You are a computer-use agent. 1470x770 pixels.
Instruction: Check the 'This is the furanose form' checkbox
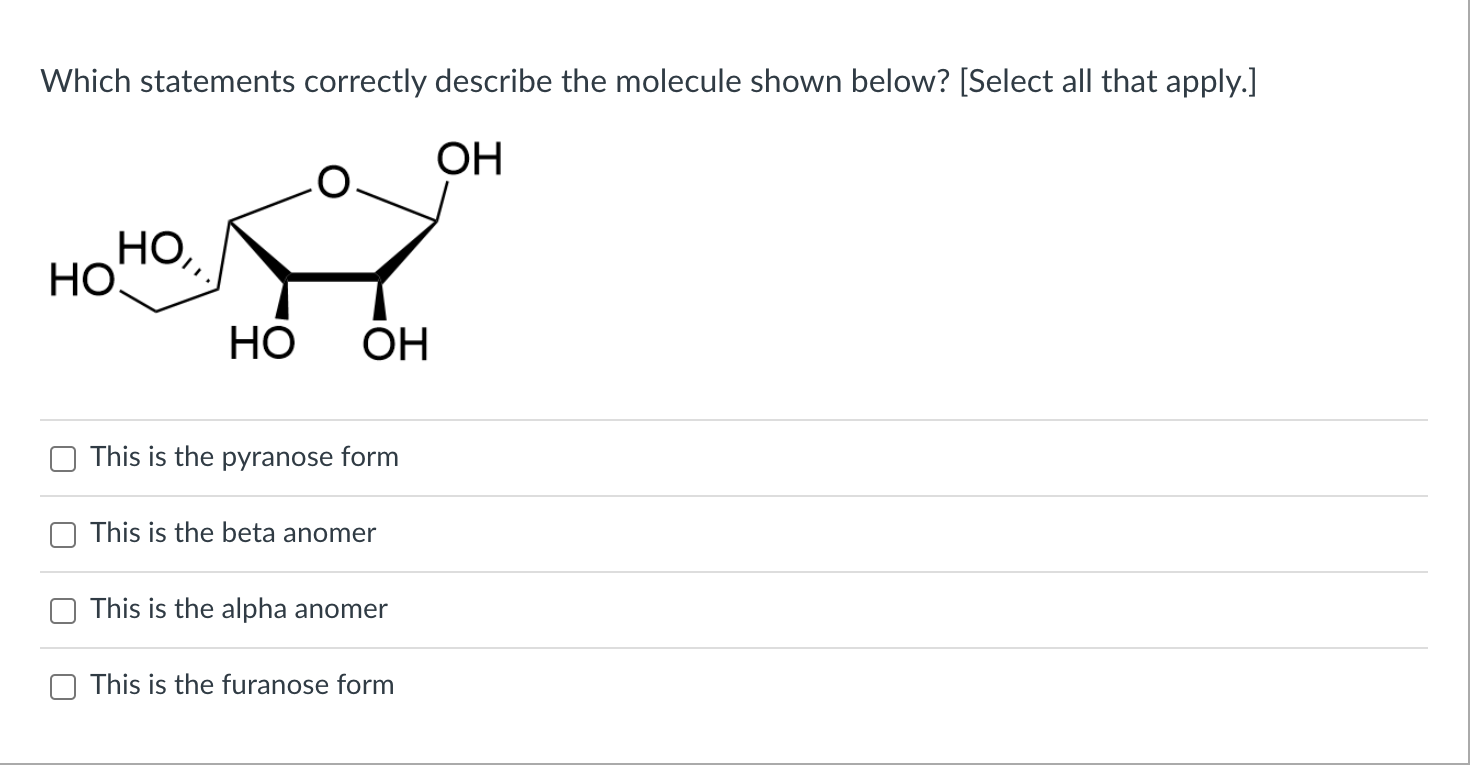(62, 686)
